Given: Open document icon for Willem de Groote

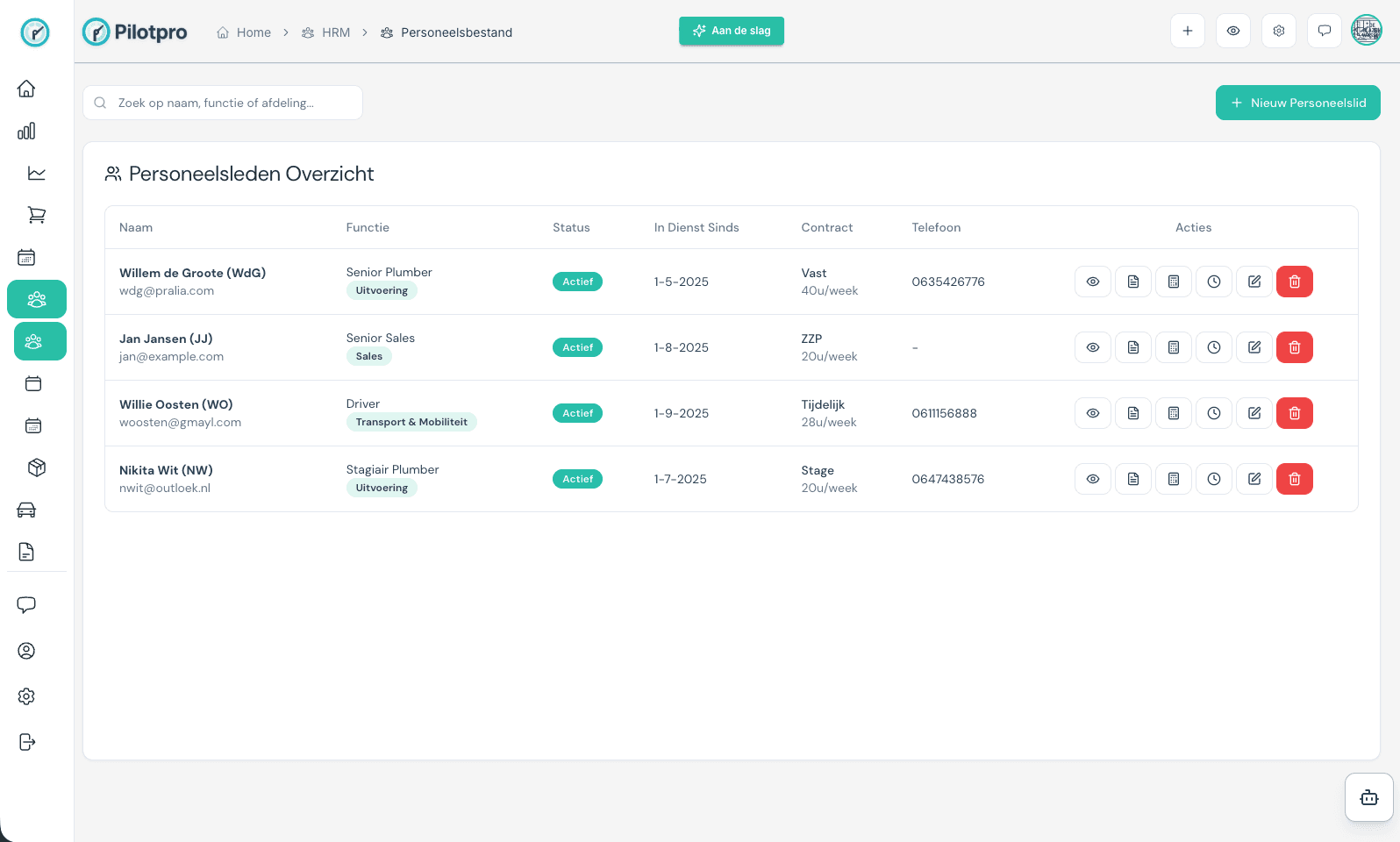Looking at the screenshot, I should [x=1132, y=282].
